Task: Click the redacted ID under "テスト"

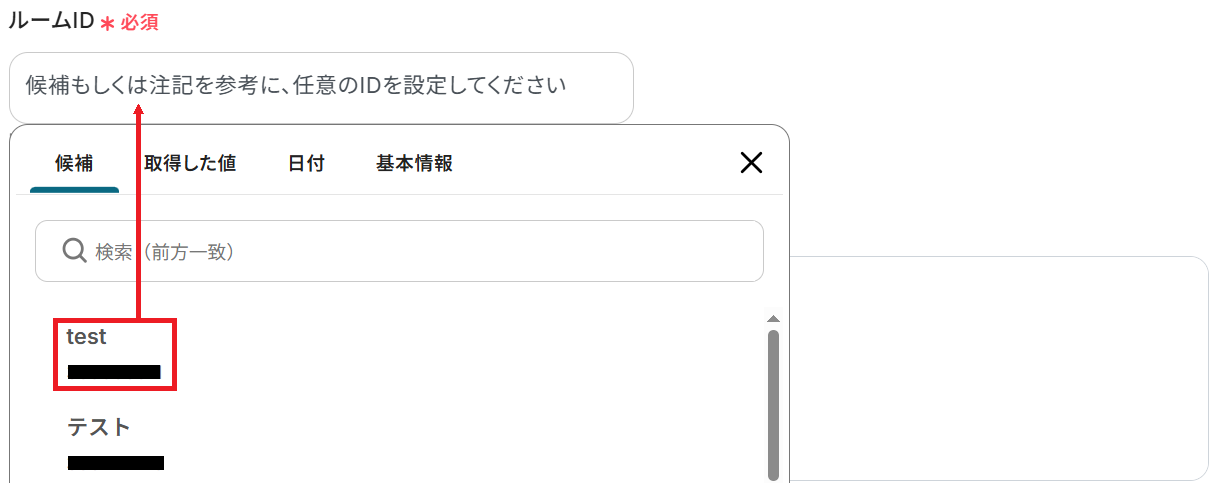Action: pyautogui.click(x=116, y=462)
